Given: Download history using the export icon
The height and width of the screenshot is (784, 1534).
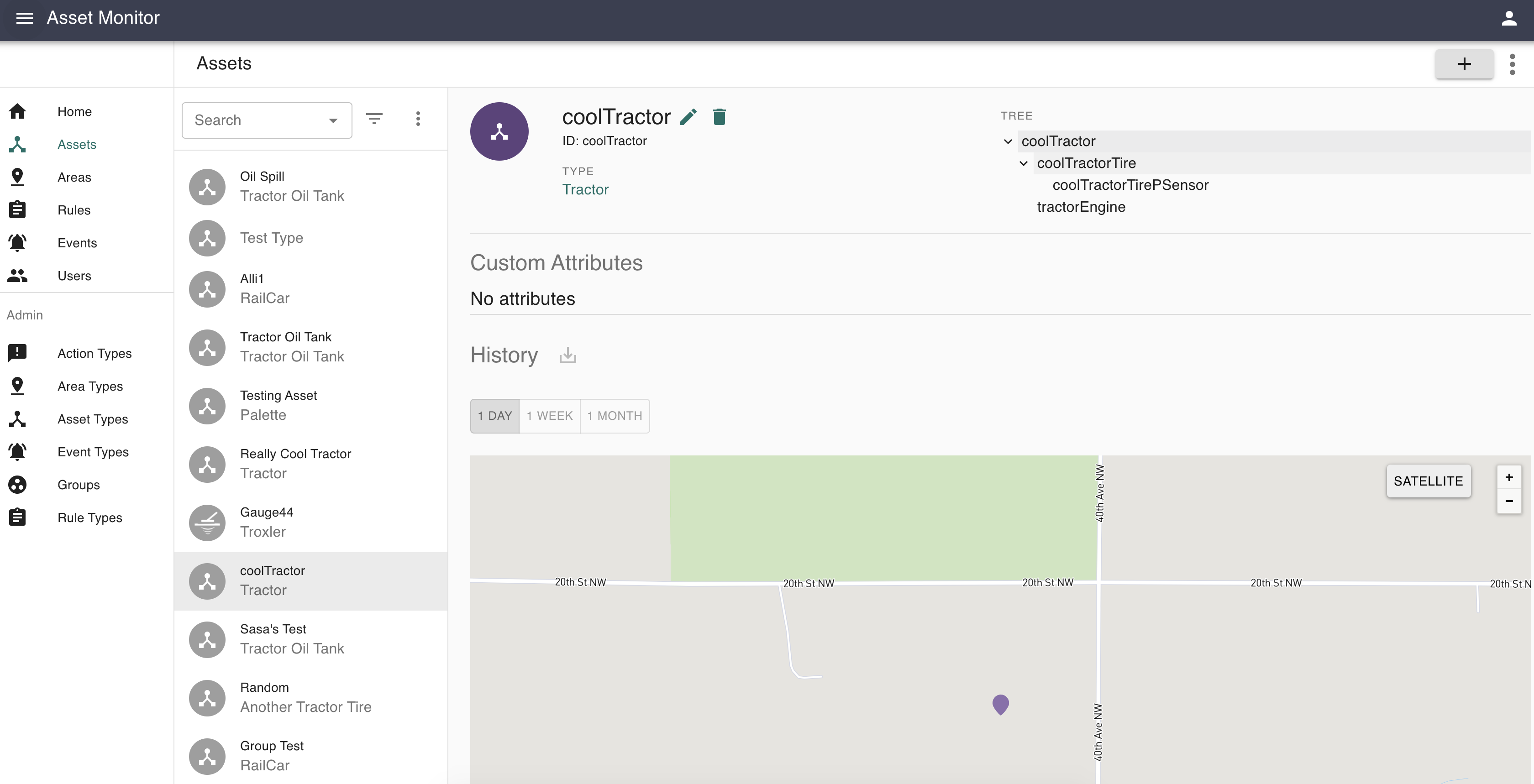Looking at the screenshot, I should click(567, 355).
